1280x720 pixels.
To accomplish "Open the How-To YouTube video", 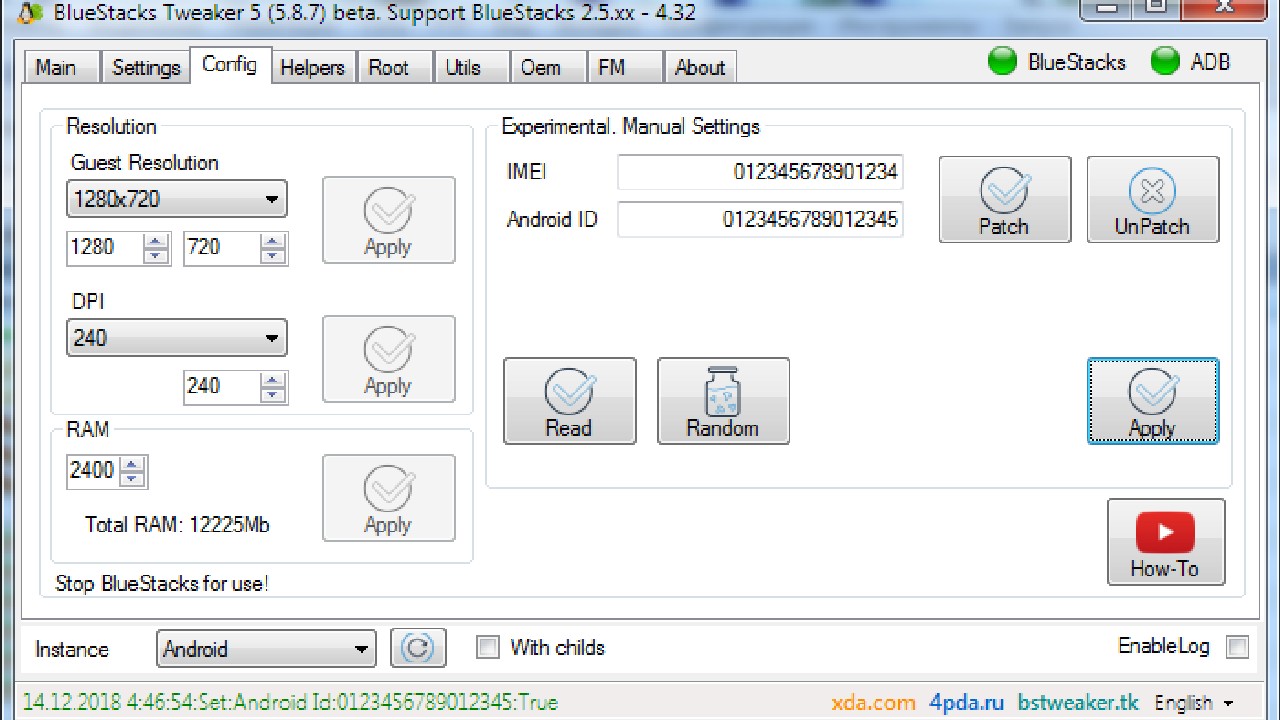I will point(1166,542).
